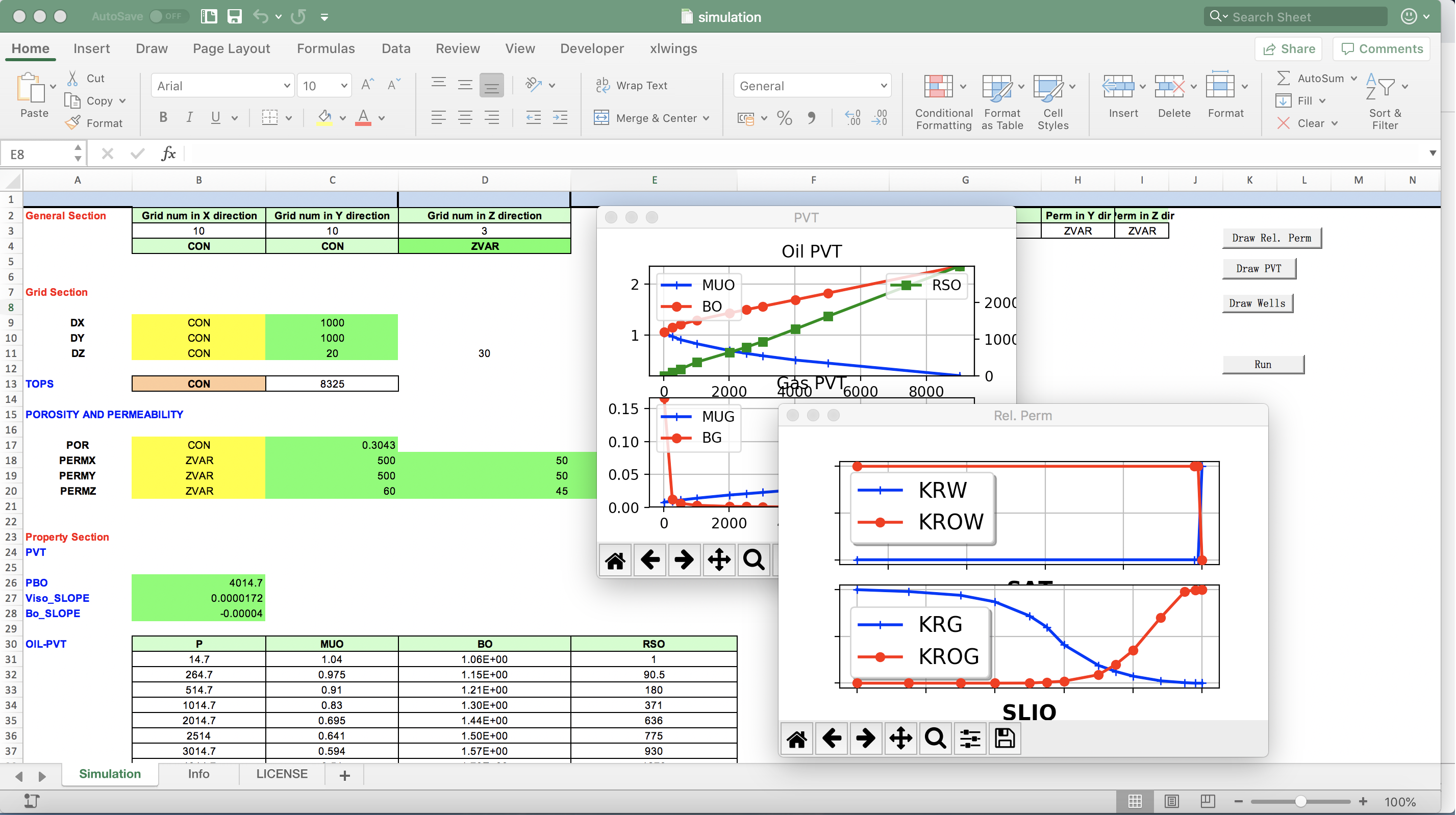Open the Arial font name dropdown

pos(287,86)
